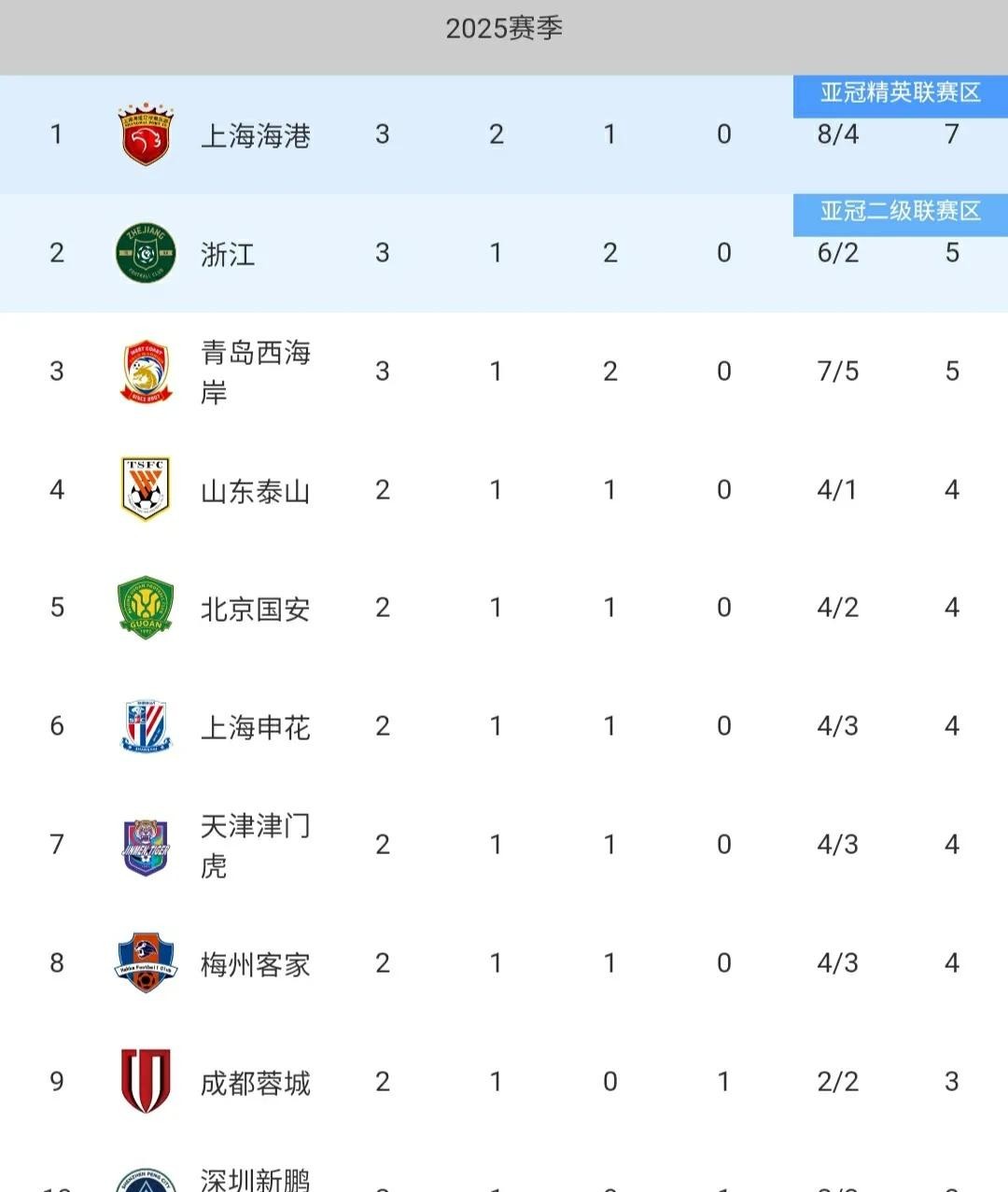Tap the Shanghai Shenhua blue crest
The image size is (1008, 1192).
click(146, 726)
